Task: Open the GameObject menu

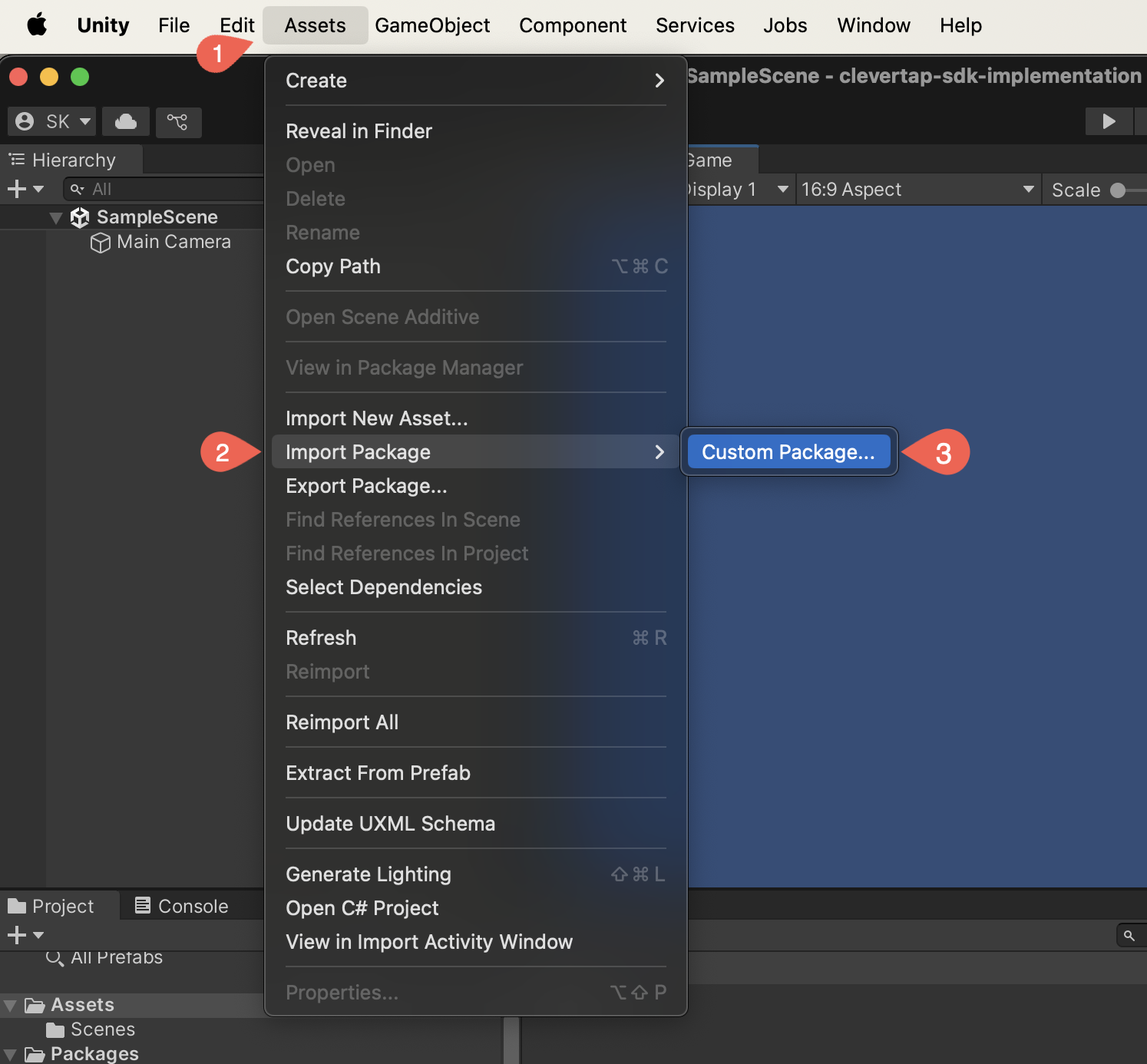Action: click(432, 25)
